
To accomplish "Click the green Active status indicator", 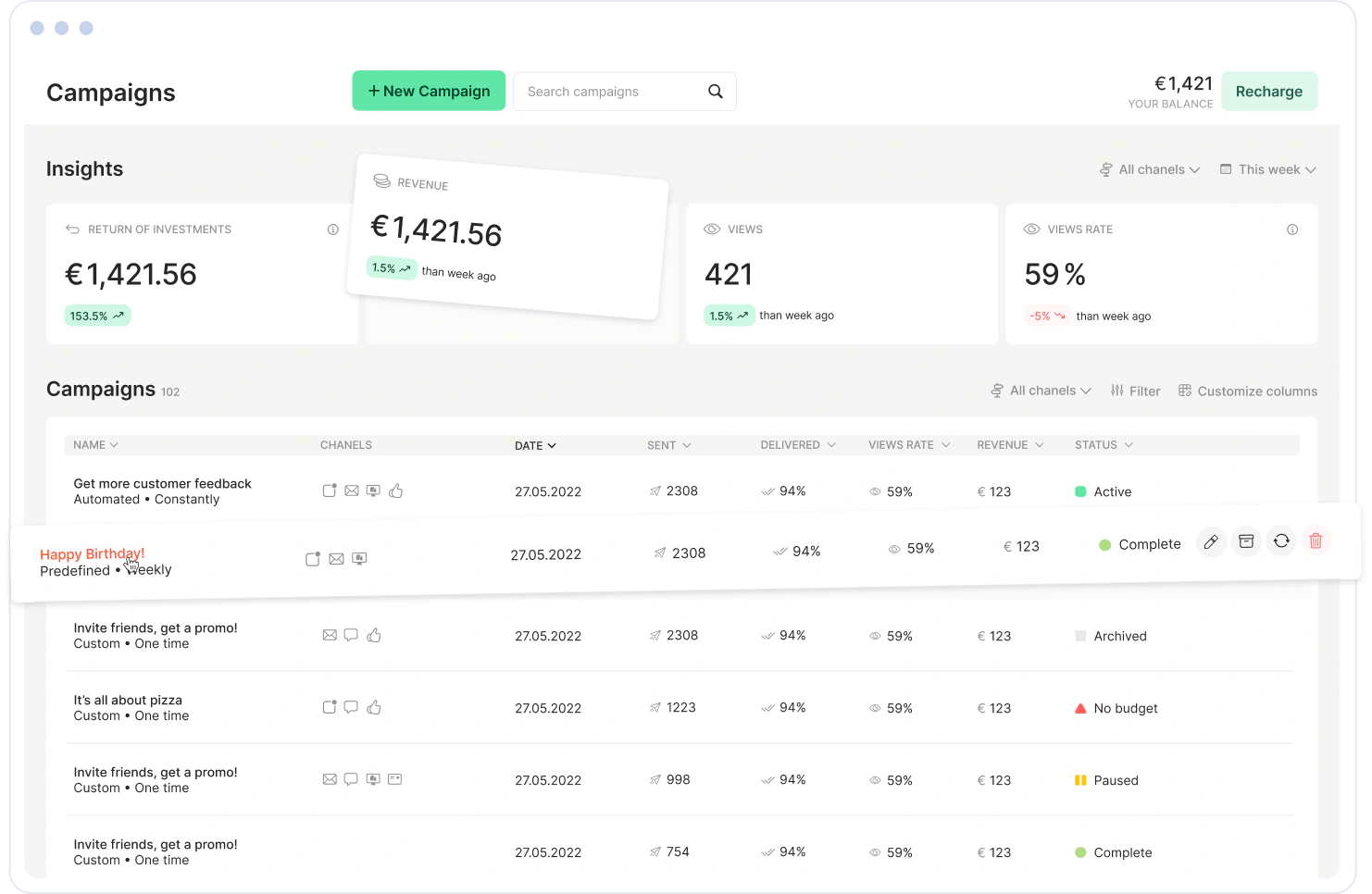I will click(1080, 491).
